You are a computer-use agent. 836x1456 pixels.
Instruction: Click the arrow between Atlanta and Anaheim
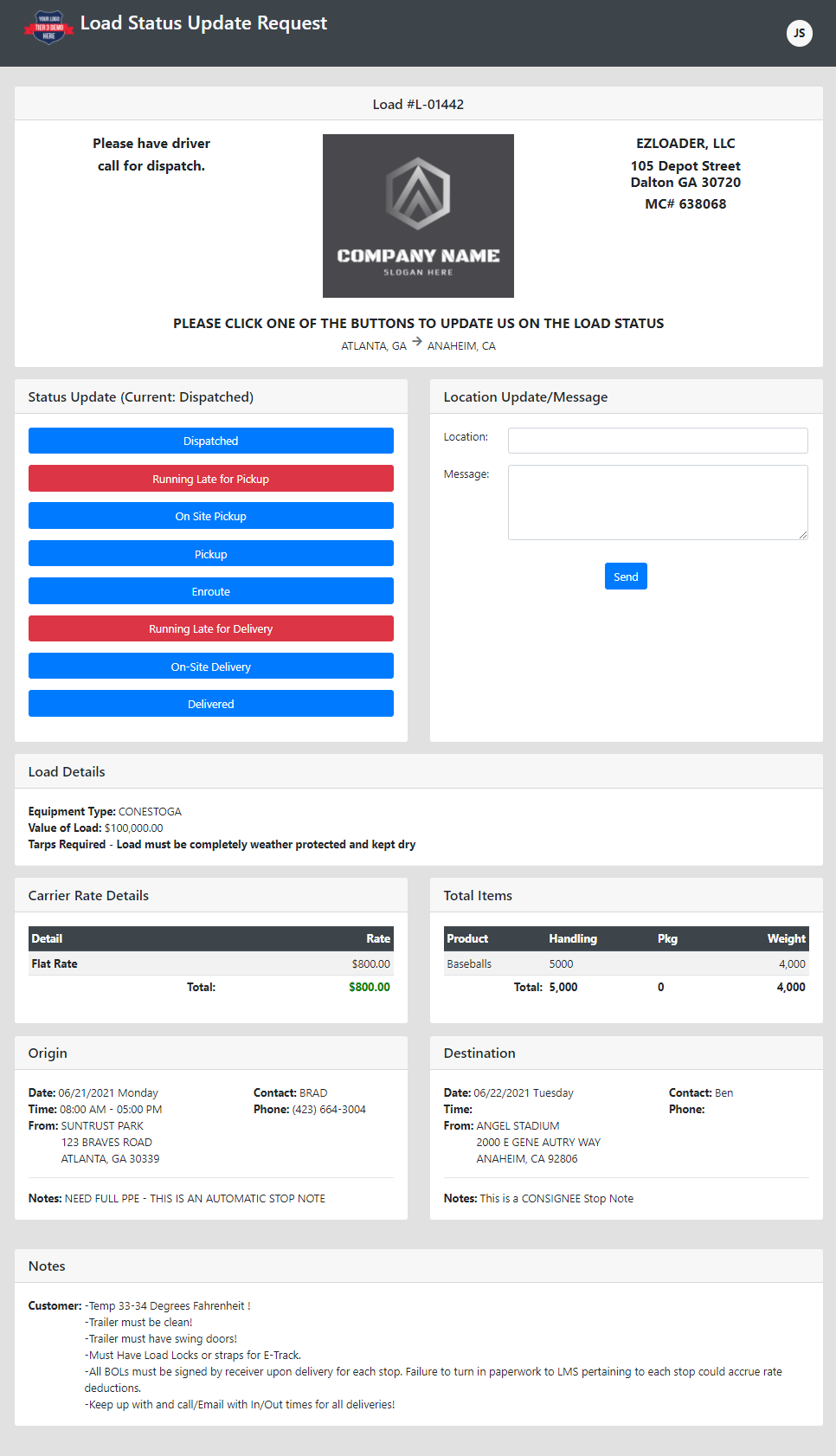(417, 343)
